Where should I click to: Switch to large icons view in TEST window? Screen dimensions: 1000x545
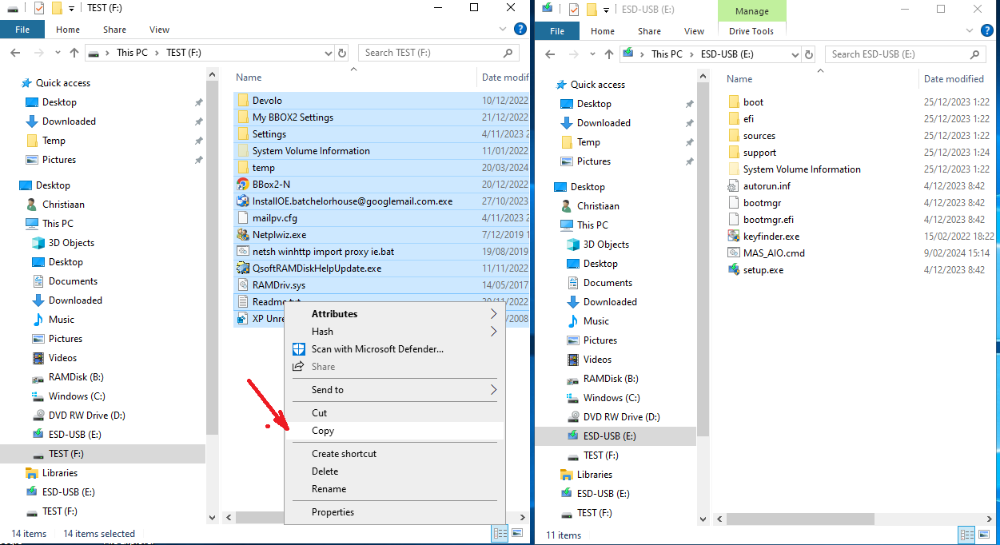518,534
